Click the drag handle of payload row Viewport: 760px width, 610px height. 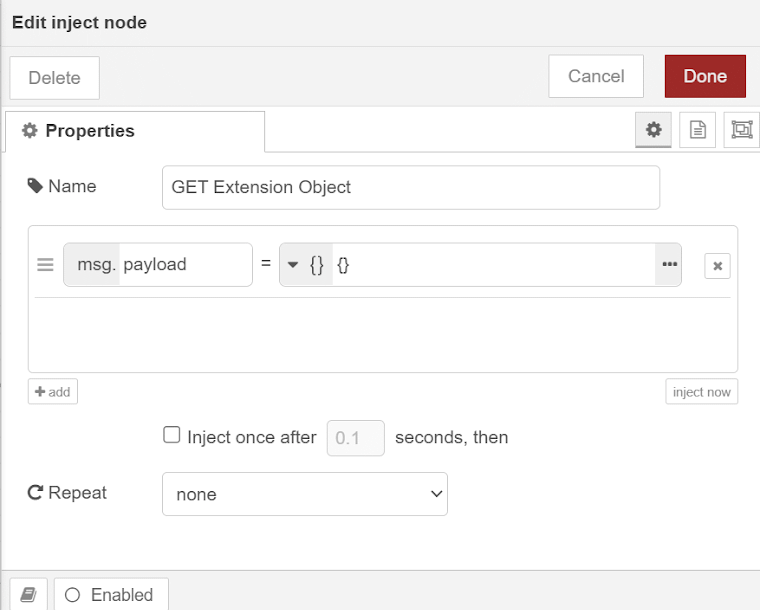pyautogui.click(x=45, y=265)
